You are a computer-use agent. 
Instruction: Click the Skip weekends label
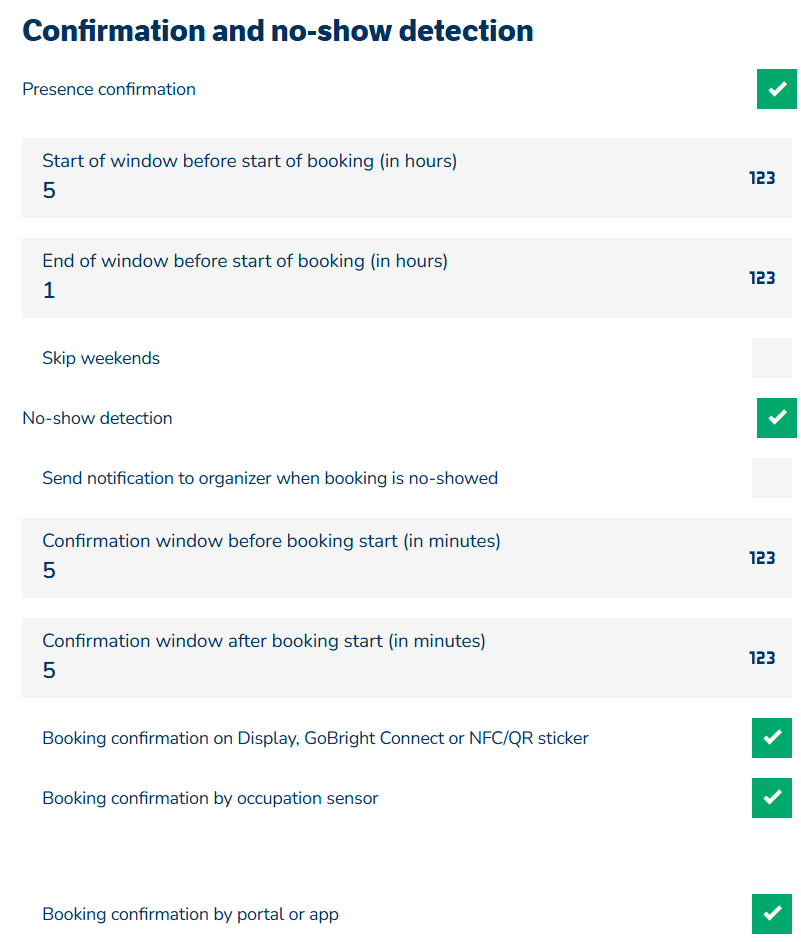tap(101, 358)
